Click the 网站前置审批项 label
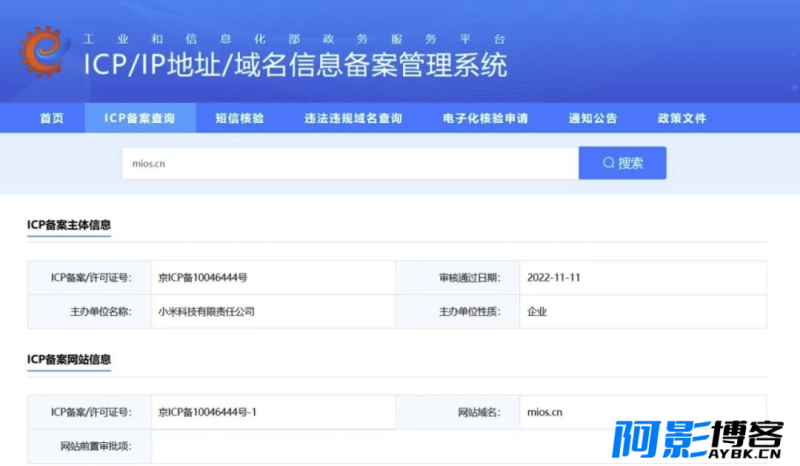 coord(96,446)
